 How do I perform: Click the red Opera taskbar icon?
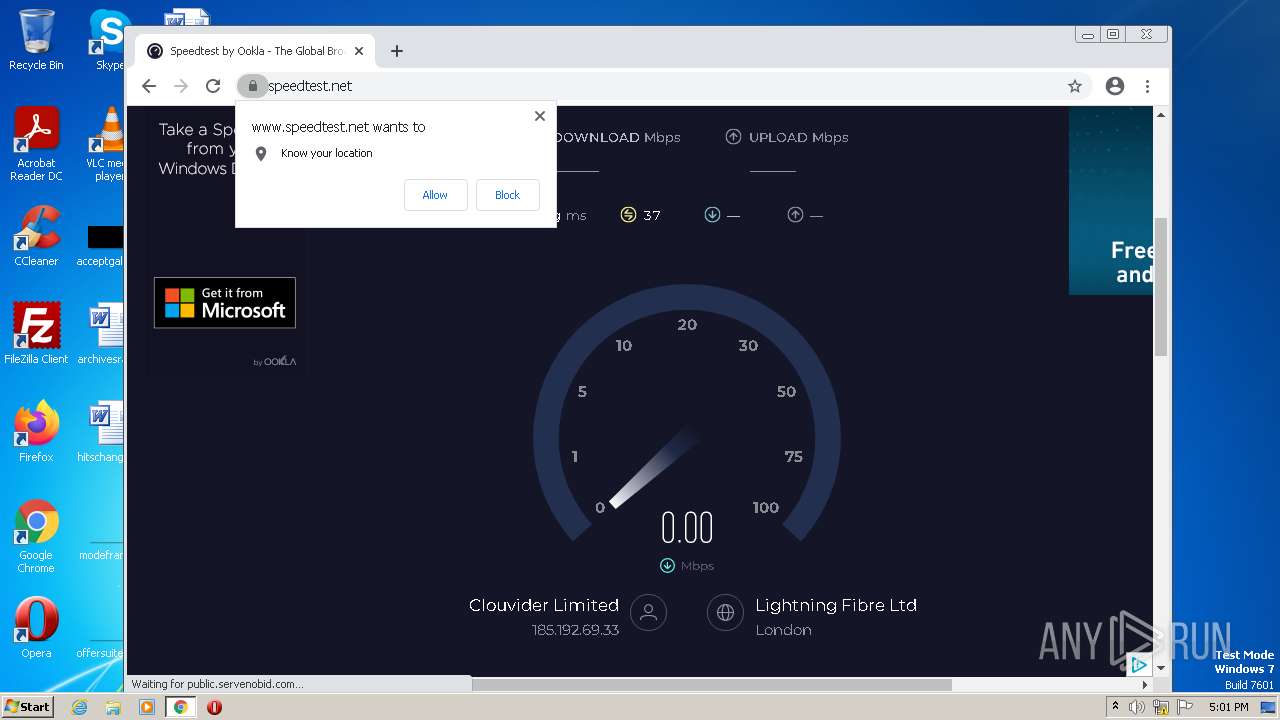point(214,707)
